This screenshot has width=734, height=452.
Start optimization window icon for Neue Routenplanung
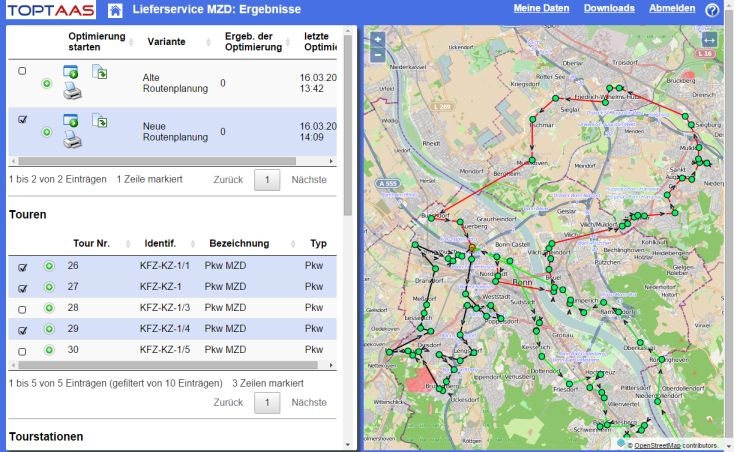[x=71, y=120]
